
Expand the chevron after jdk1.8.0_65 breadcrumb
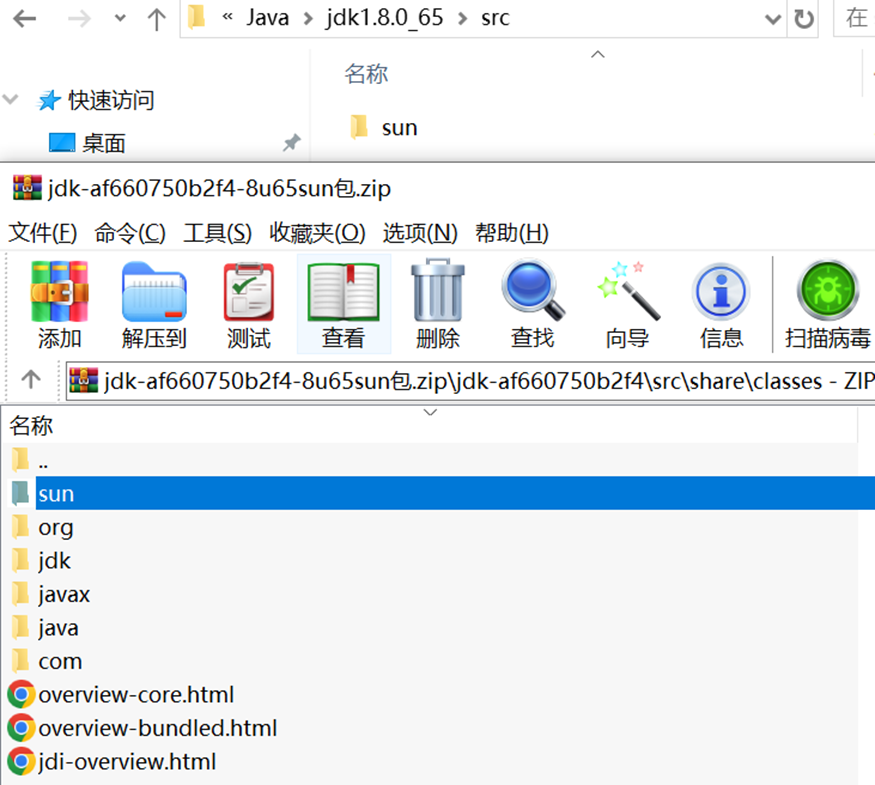point(462,19)
